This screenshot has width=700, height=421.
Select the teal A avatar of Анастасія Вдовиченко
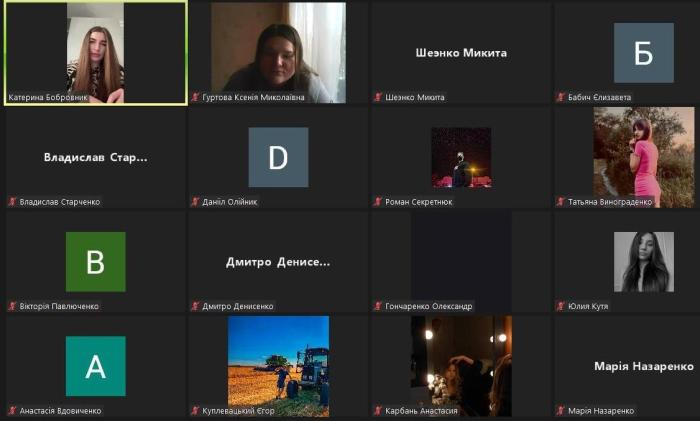[95, 366]
